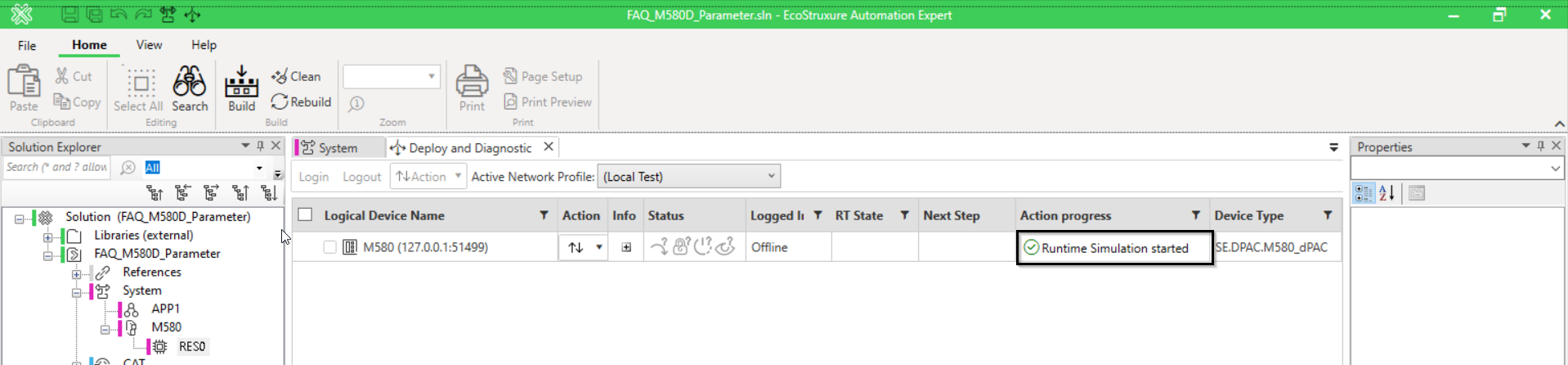The height and width of the screenshot is (365, 1568).
Task: Click the status icons in M580 row
Action: click(692, 246)
